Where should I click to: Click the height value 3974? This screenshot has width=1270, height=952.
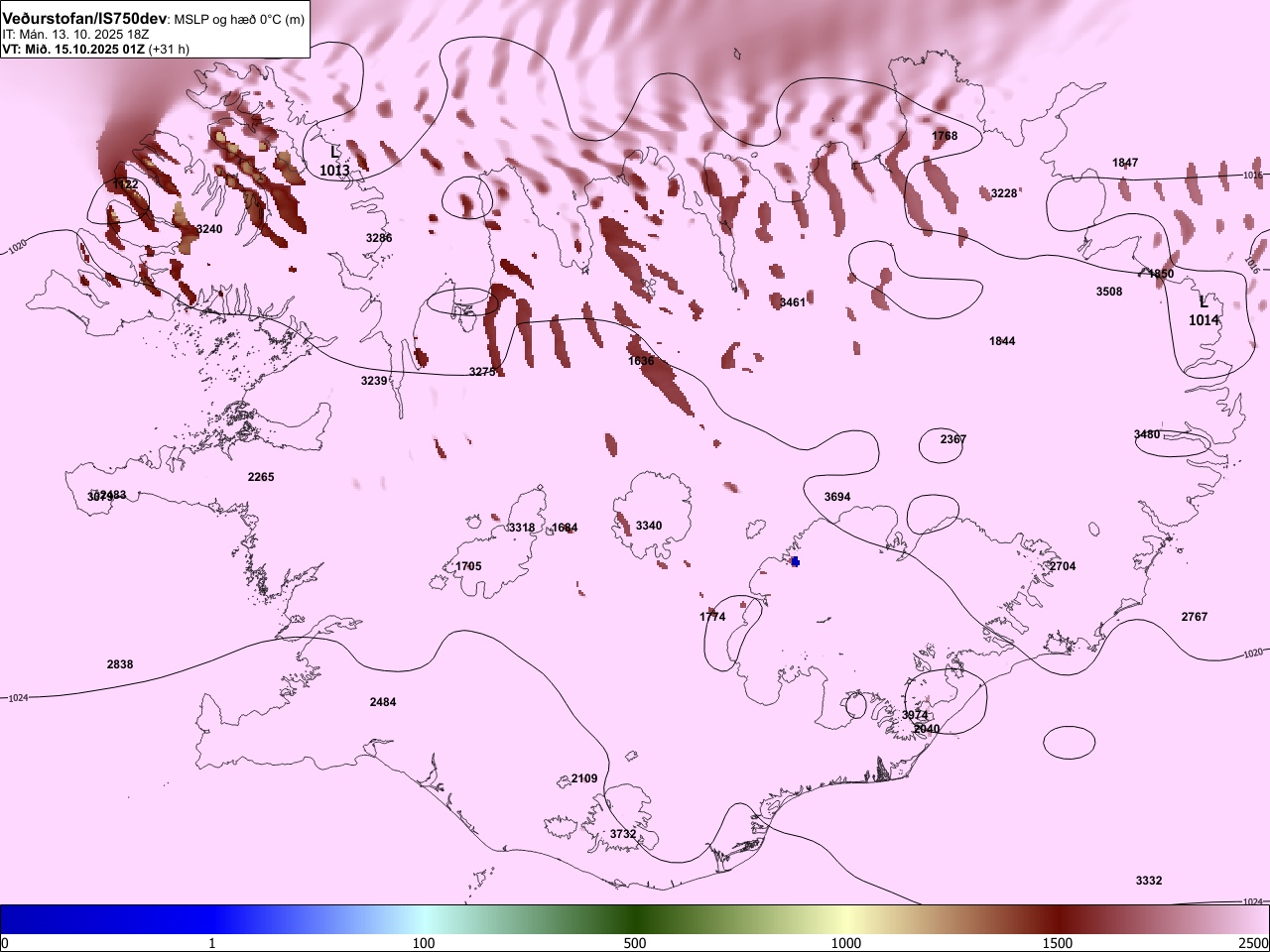(915, 715)
